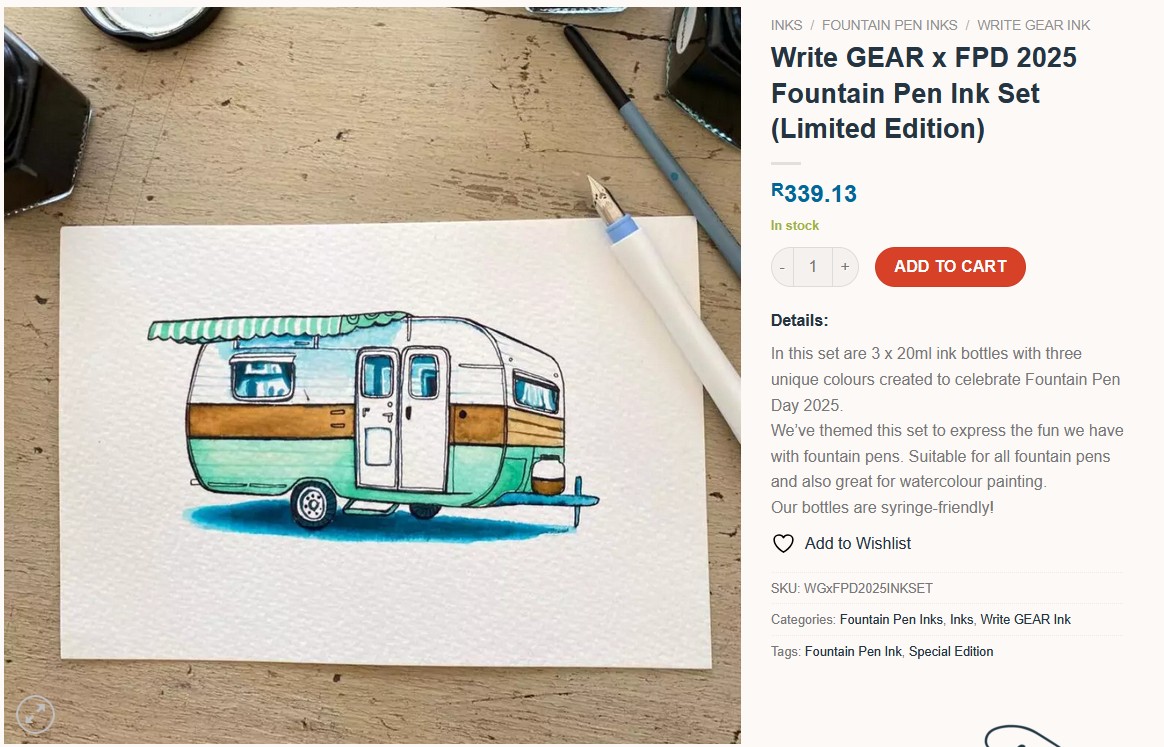Open the INKS breadcrumb link
Image resolution: width=1164 pixels, height=747 pixels.
pos(786,25)
